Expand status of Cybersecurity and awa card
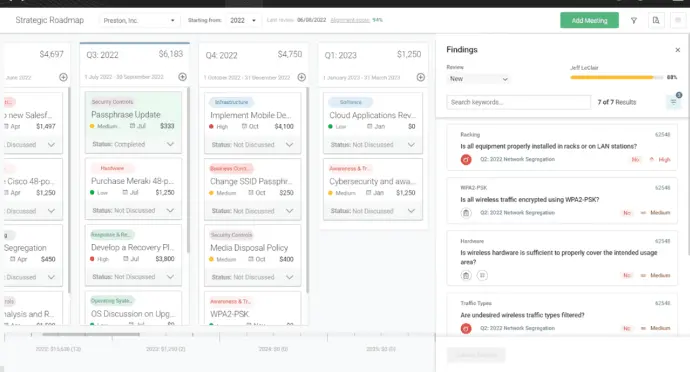Viewport: 690px width, 372px height. (411, 211)
